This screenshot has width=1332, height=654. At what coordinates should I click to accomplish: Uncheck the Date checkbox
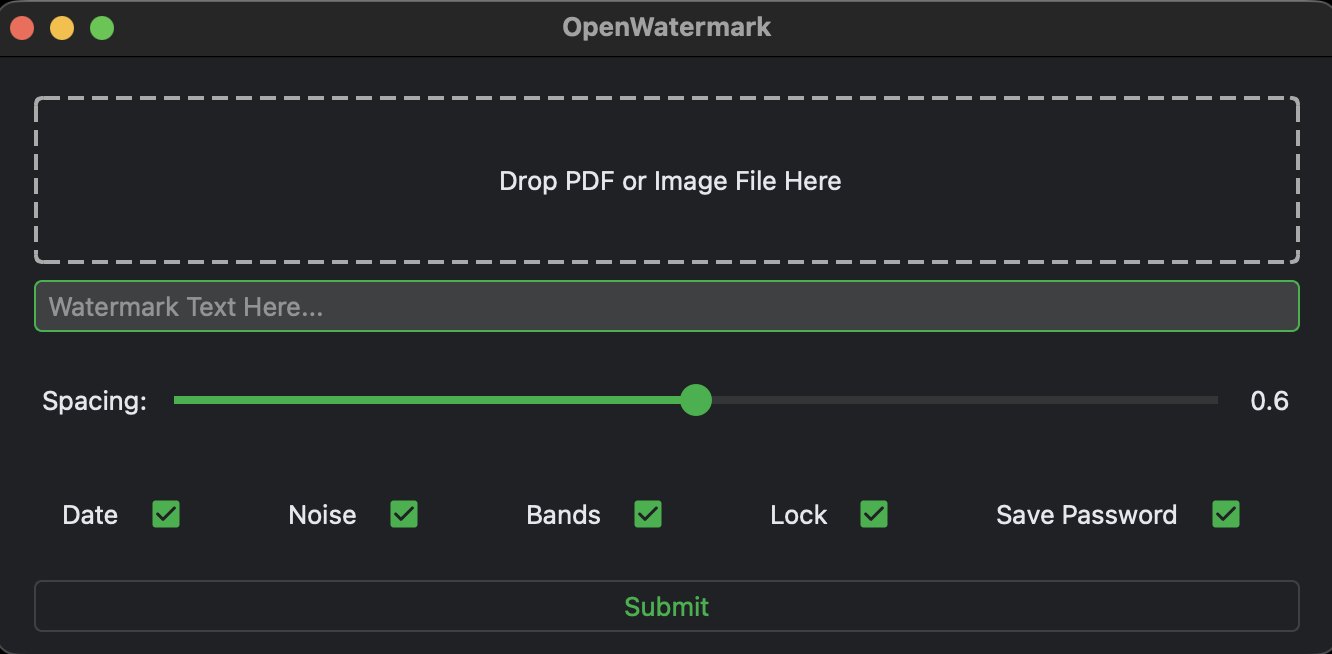tap(166, 514)
